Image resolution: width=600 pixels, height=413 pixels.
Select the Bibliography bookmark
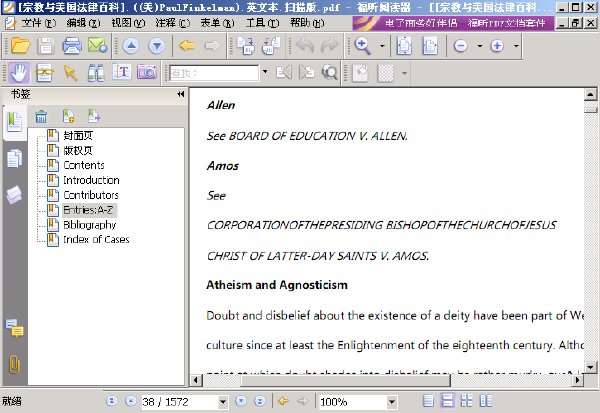[90, 225]
